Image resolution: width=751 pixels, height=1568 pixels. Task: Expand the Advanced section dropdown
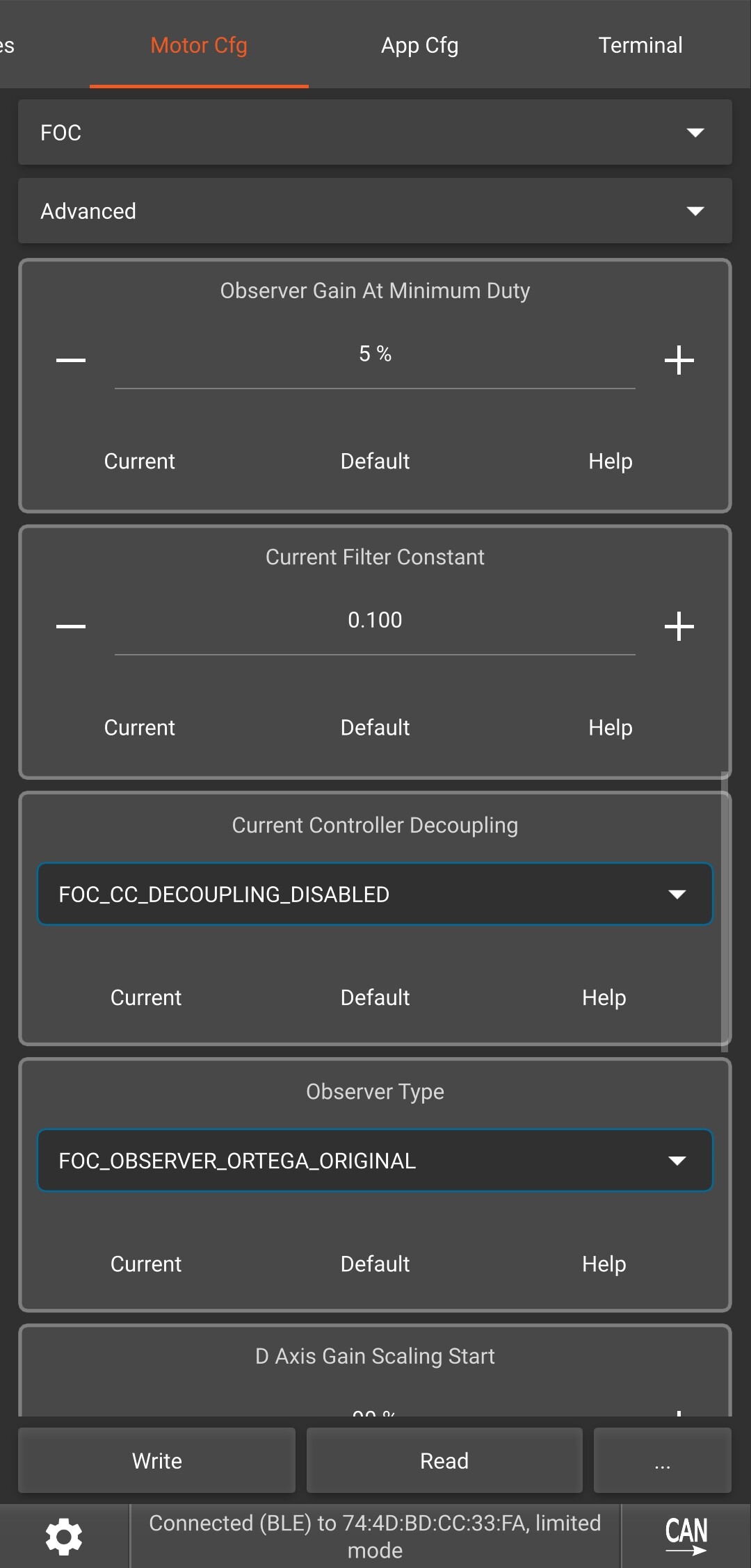[375, 211]
